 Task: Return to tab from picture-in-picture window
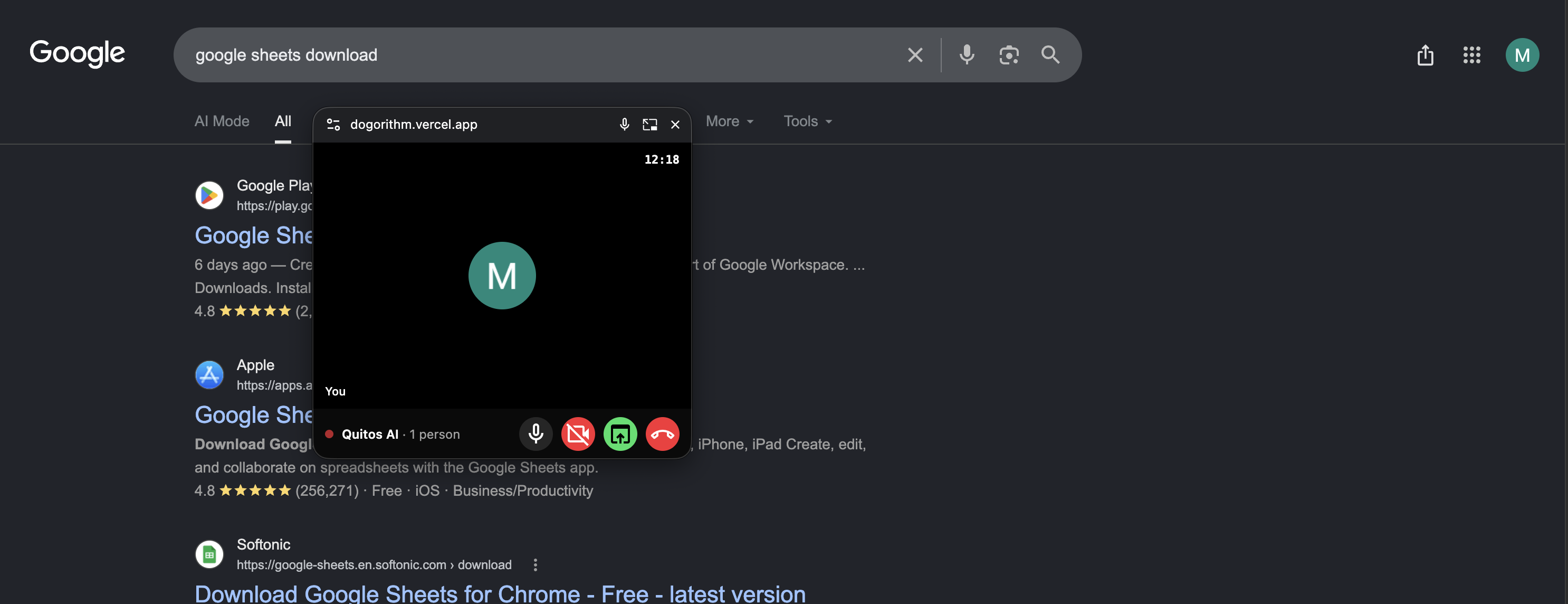[x=649, y=124]
